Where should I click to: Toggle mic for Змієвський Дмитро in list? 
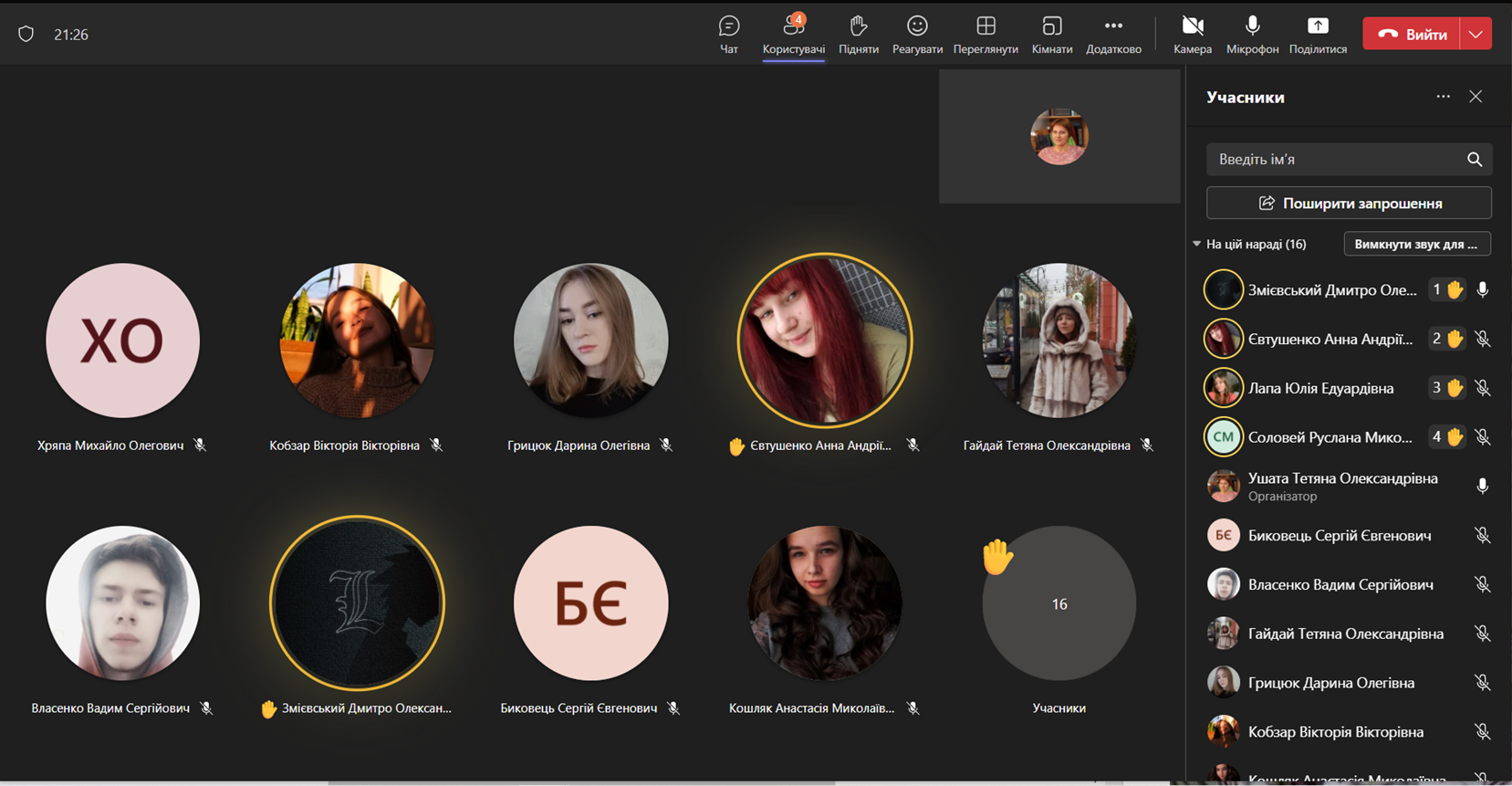pyautogui.click(x=1483, y=290)
